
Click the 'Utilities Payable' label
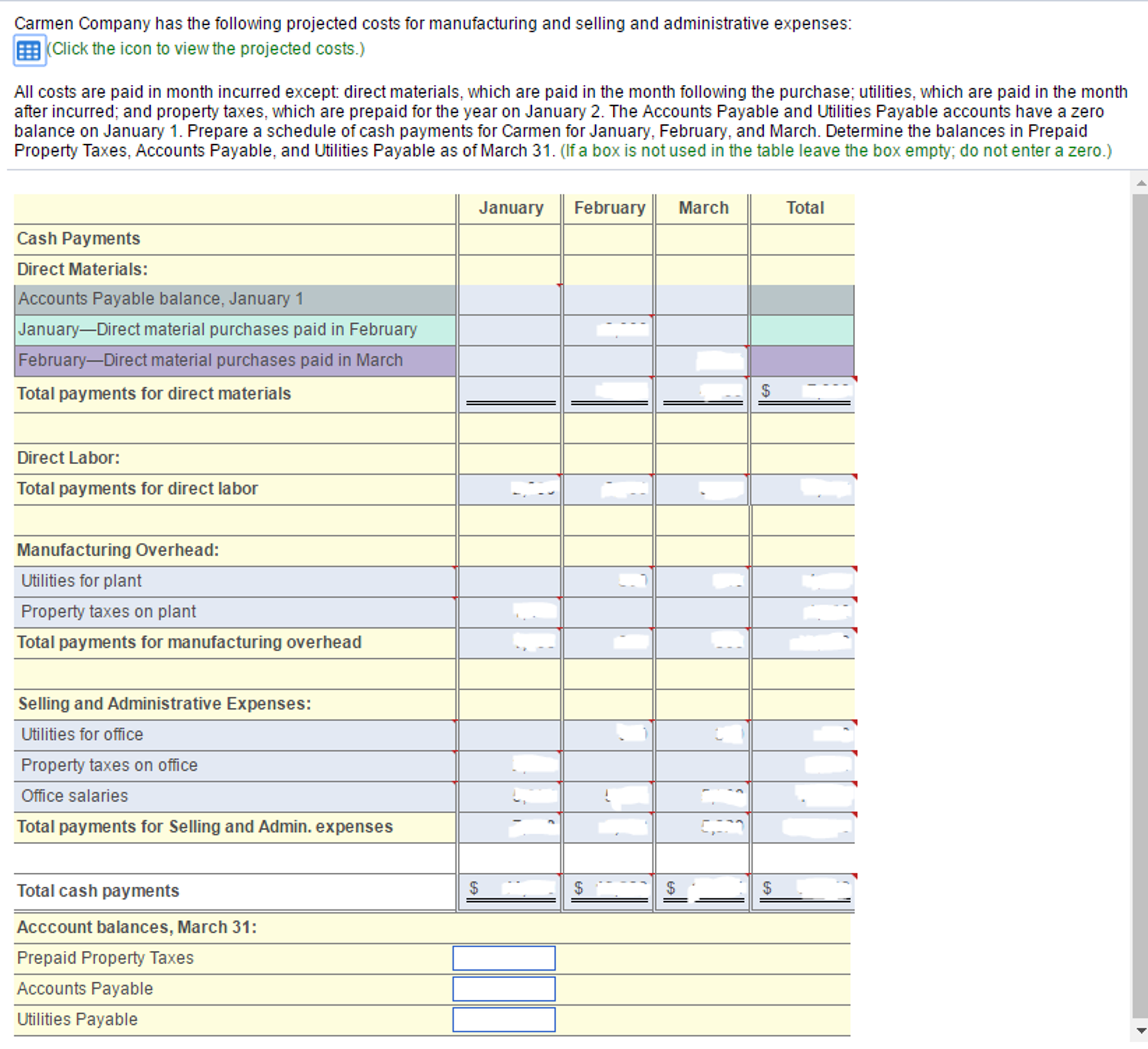pos(77,1019)
